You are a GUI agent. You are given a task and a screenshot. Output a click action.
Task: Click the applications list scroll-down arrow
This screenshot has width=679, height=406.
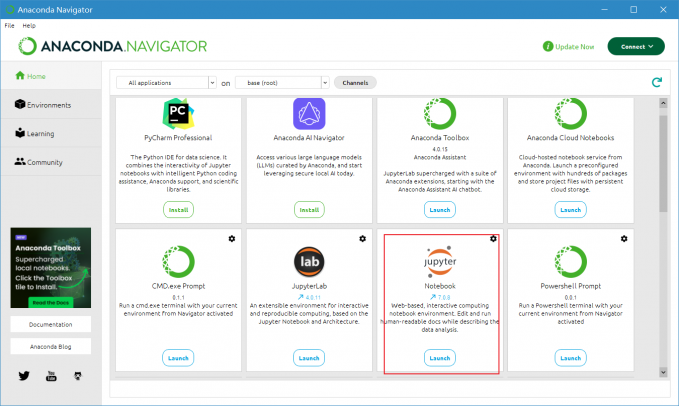click(663, 372)
